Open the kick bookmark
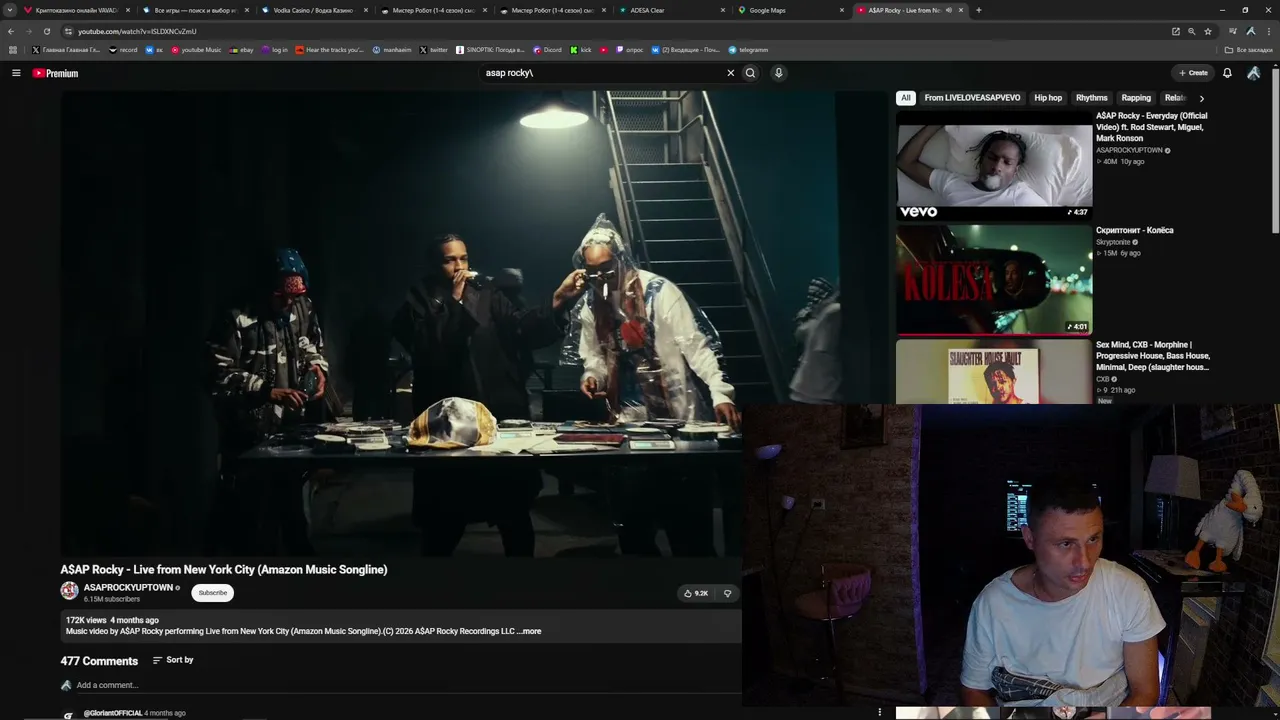Screen dimensions: 1280x720 (x=581, y=50)
